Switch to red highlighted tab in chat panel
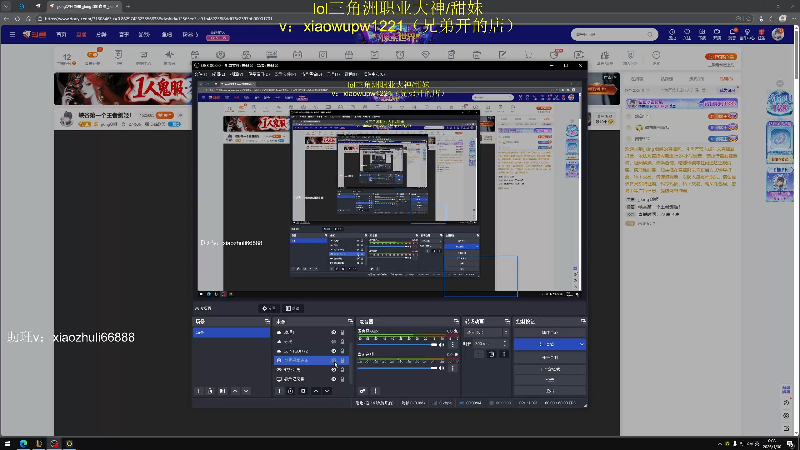 (x=726, y=79)
